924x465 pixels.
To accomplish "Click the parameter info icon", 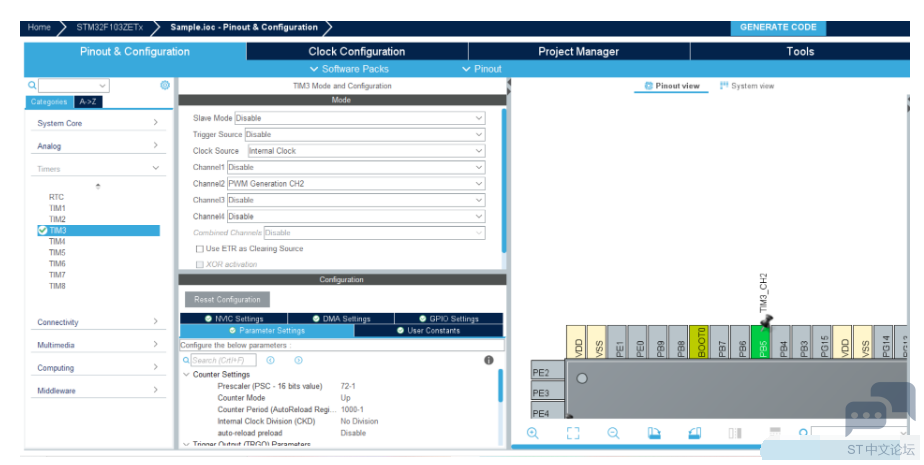I will tap(489, 360).
